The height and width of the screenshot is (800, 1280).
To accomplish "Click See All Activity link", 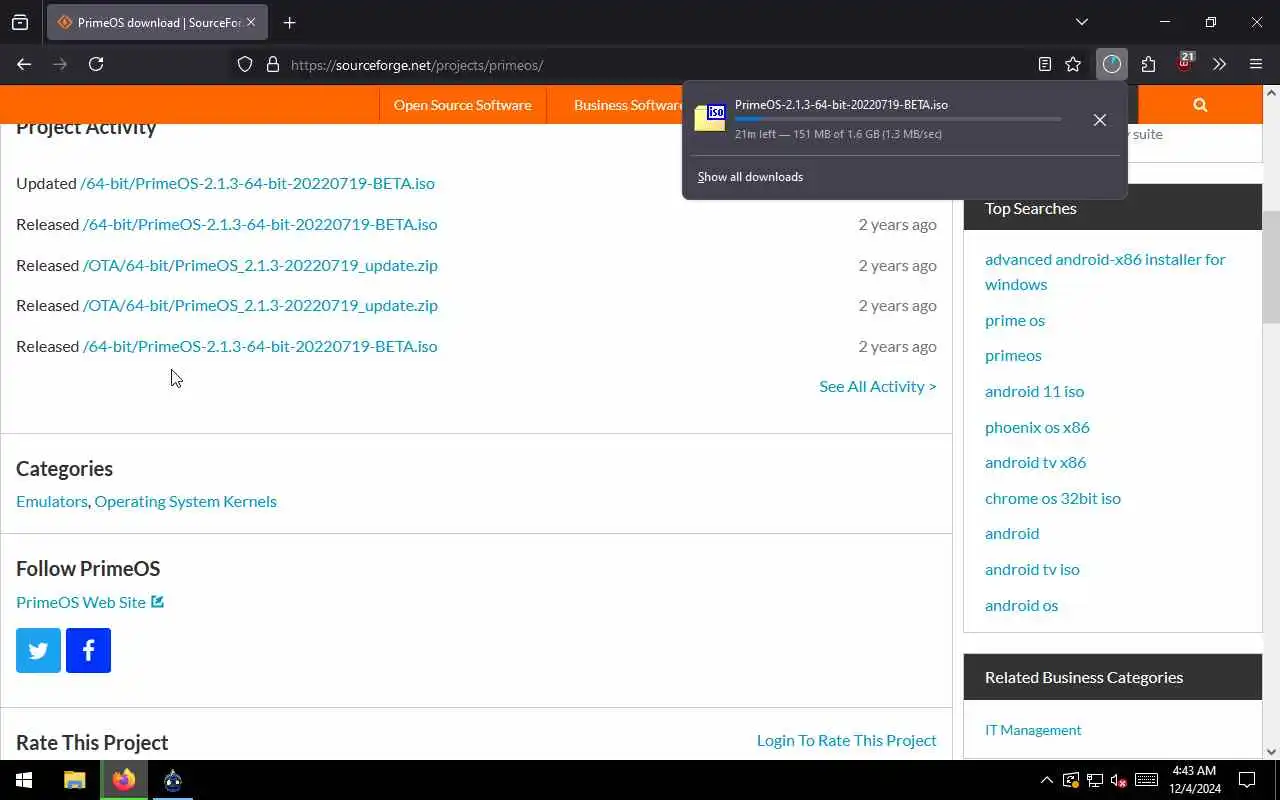I will (878, 386).
